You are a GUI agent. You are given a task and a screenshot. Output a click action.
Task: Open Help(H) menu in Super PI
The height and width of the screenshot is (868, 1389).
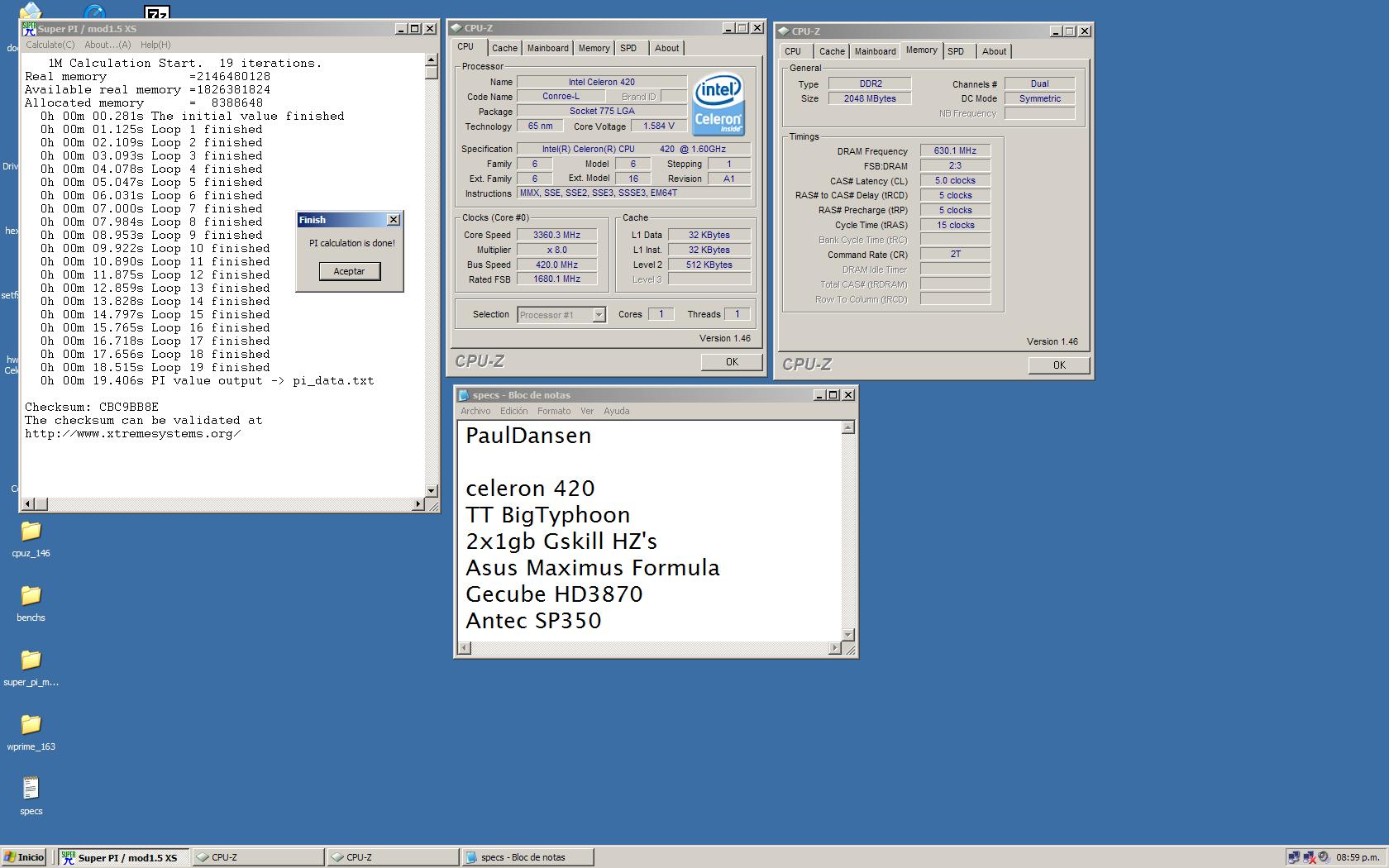(155, 45)
